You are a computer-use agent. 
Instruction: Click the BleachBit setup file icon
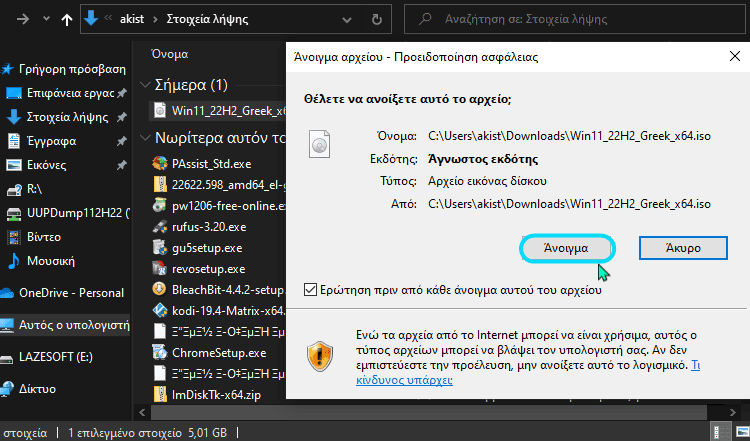click(x=159, y=290)
